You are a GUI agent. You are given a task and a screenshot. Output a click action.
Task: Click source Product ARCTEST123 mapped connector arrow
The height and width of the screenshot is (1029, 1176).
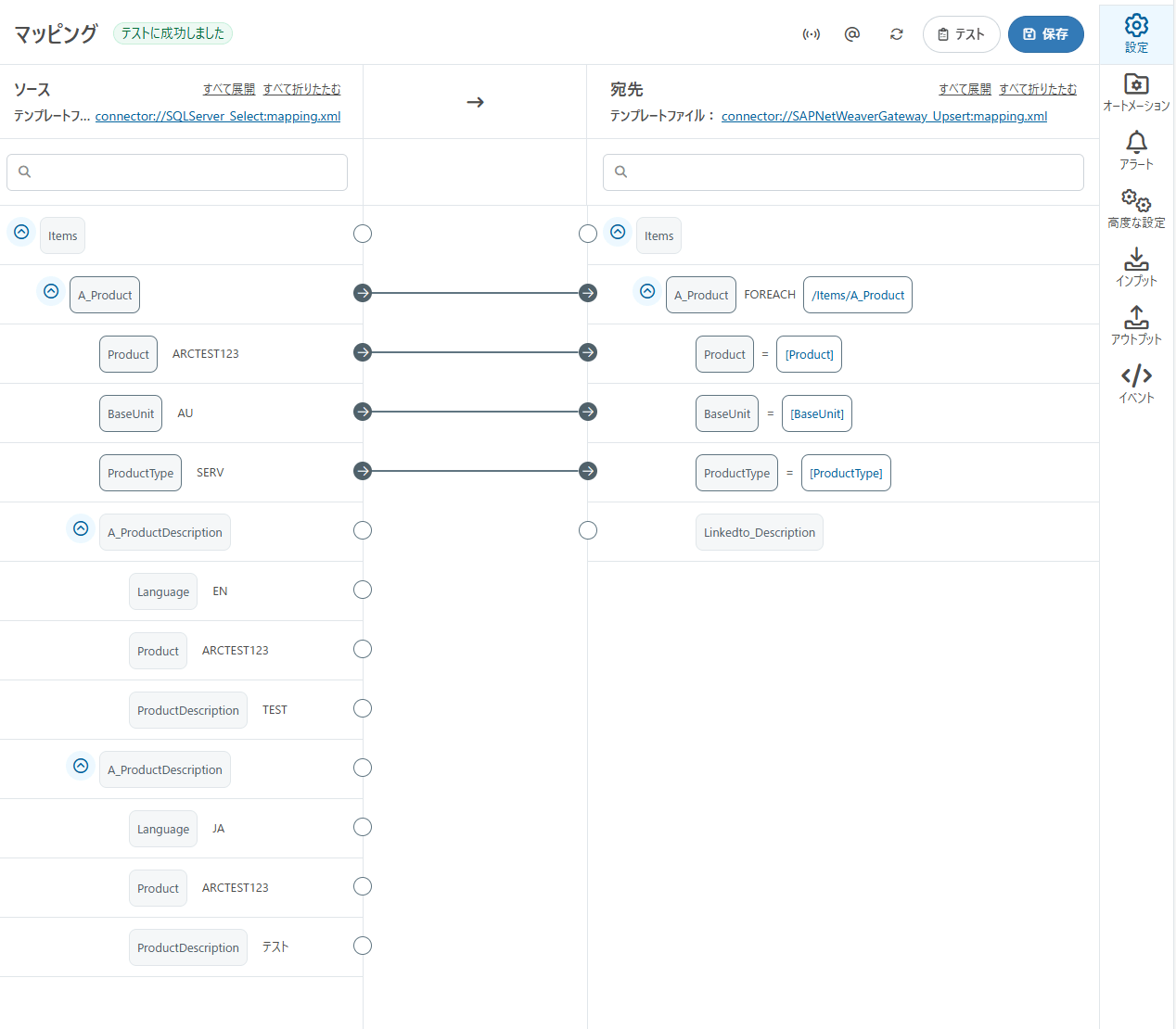(363, 352)
